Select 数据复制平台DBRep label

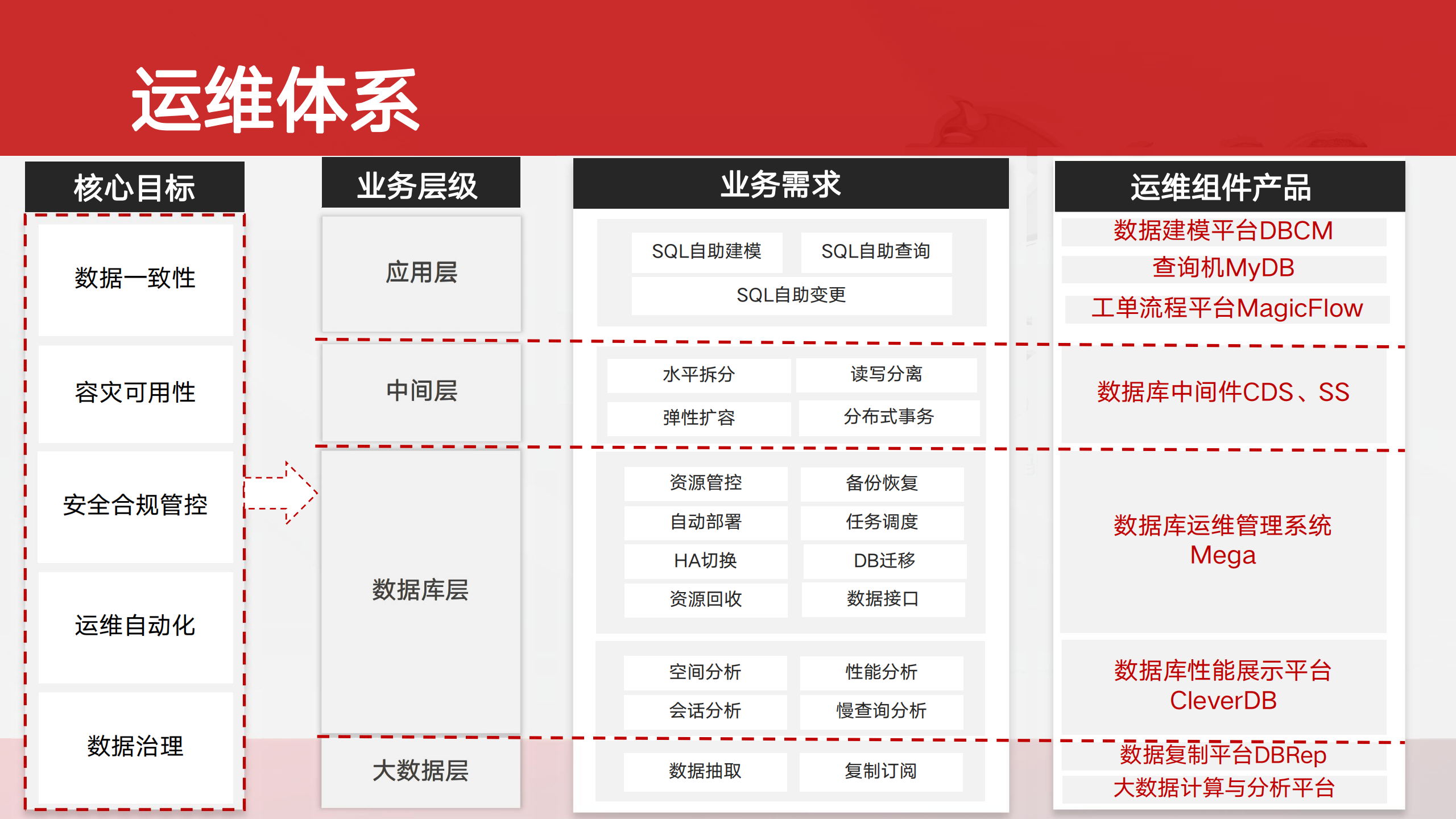pyautogui.click(x=1224, y=755)
